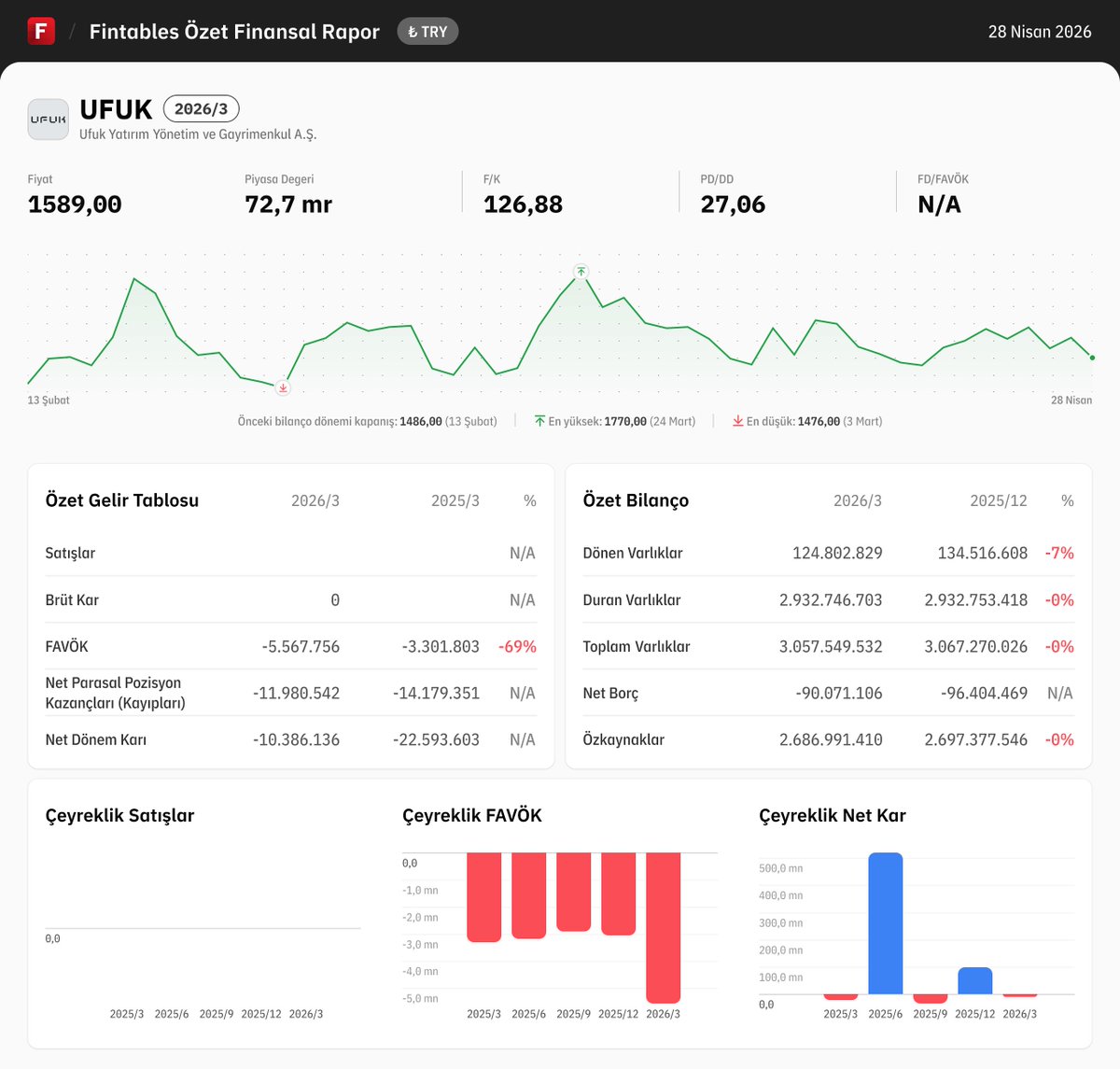
Task: Click the 2026/3 period badge
Action: [201, 109]
